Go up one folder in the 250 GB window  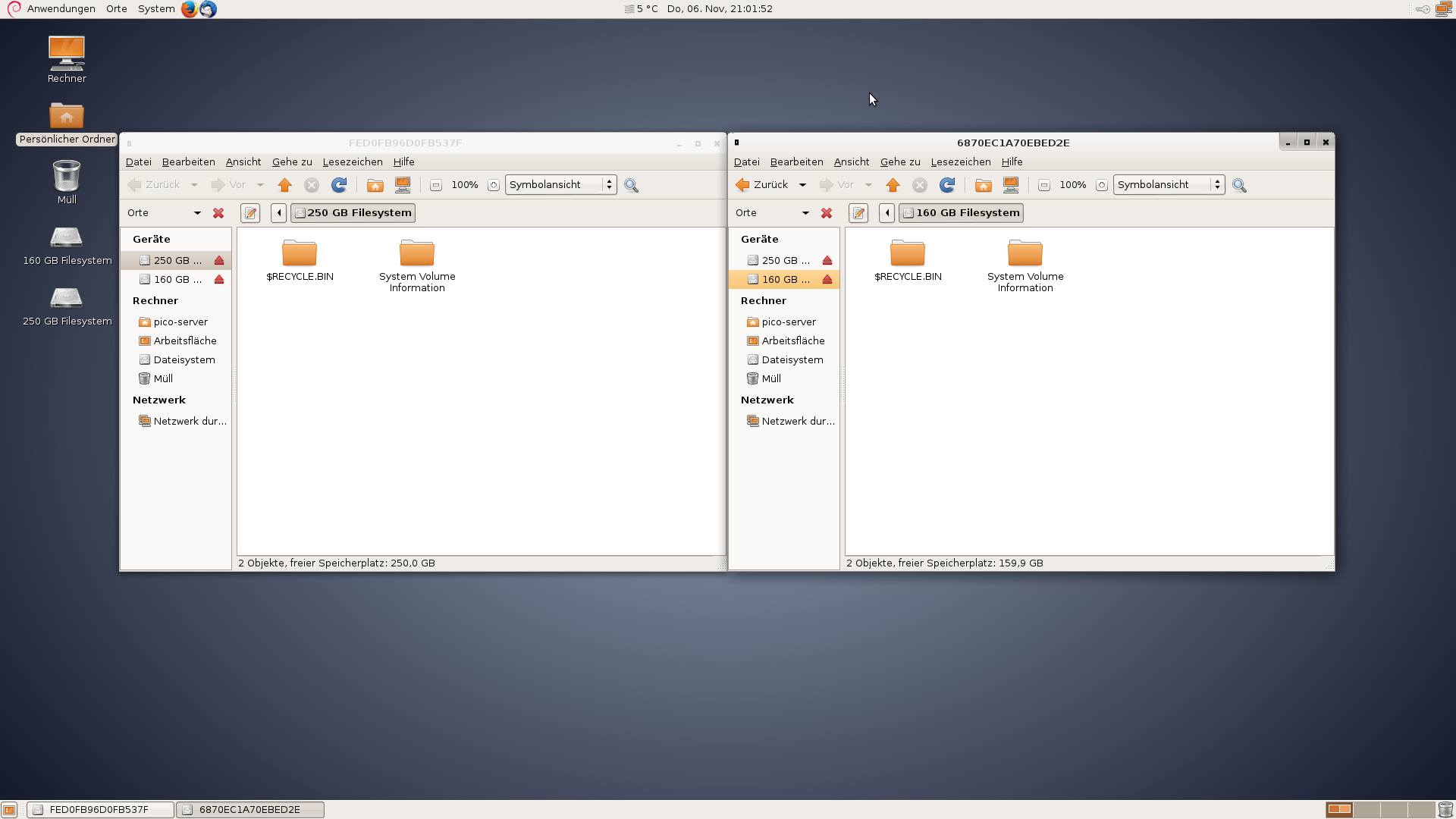pyautogui.click(x=284, y=185)
